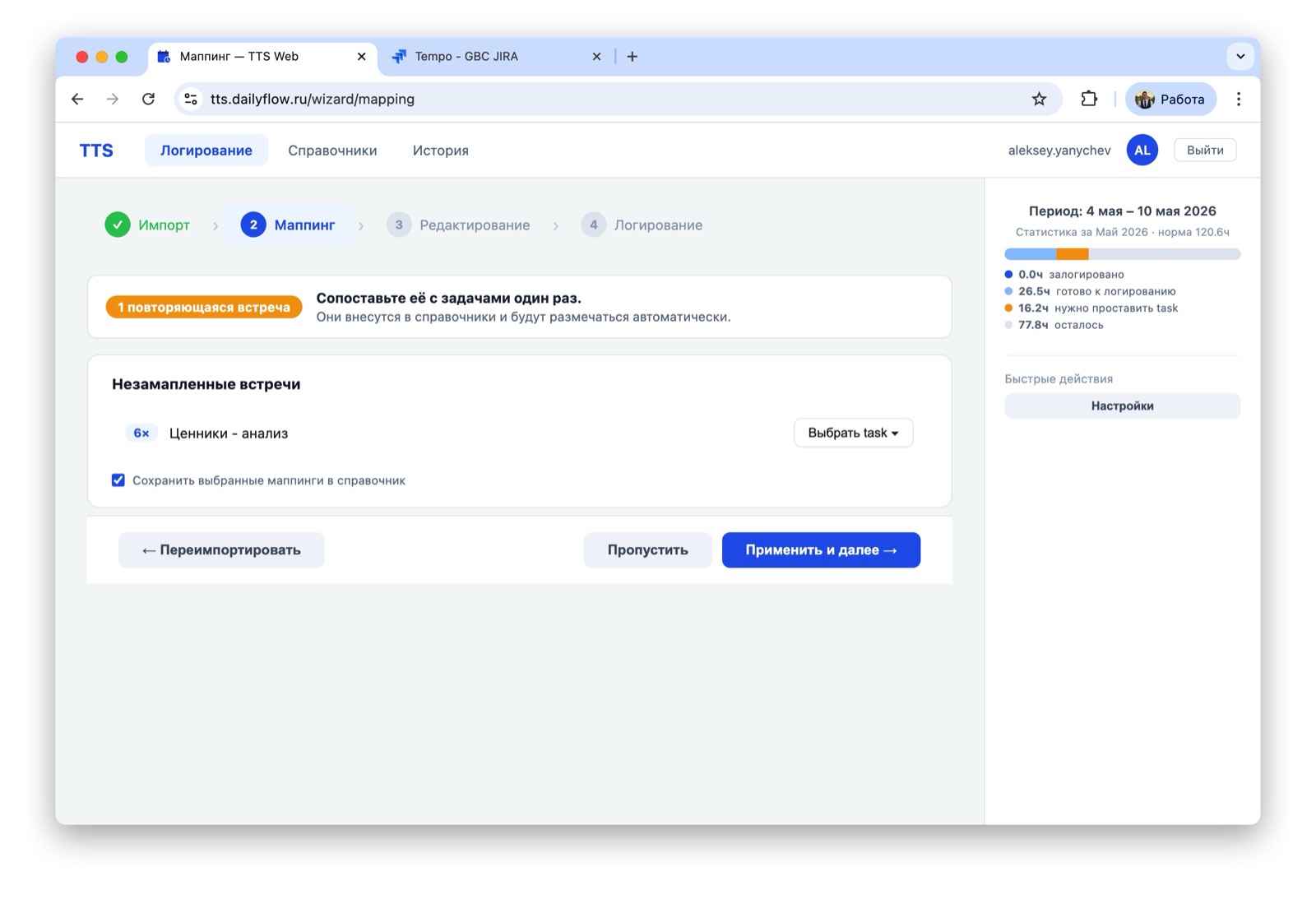Click 1 повторяющаяся встреча badge
The image size is (1316, 899).
tap(204, 307)
